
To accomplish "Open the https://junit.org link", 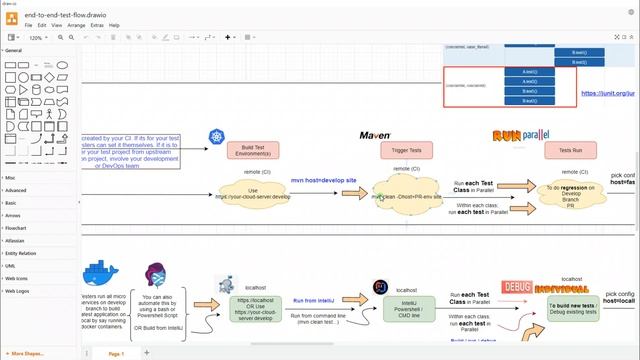I will coord(608,93).
